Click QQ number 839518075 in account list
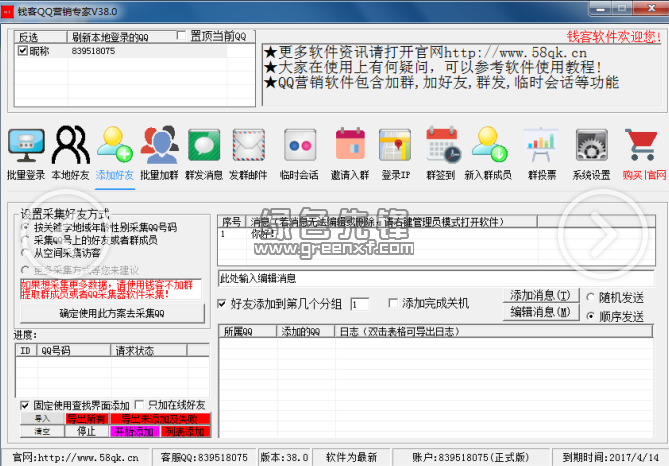The height and width of the screenshot is (466, 669). (93, 51)
